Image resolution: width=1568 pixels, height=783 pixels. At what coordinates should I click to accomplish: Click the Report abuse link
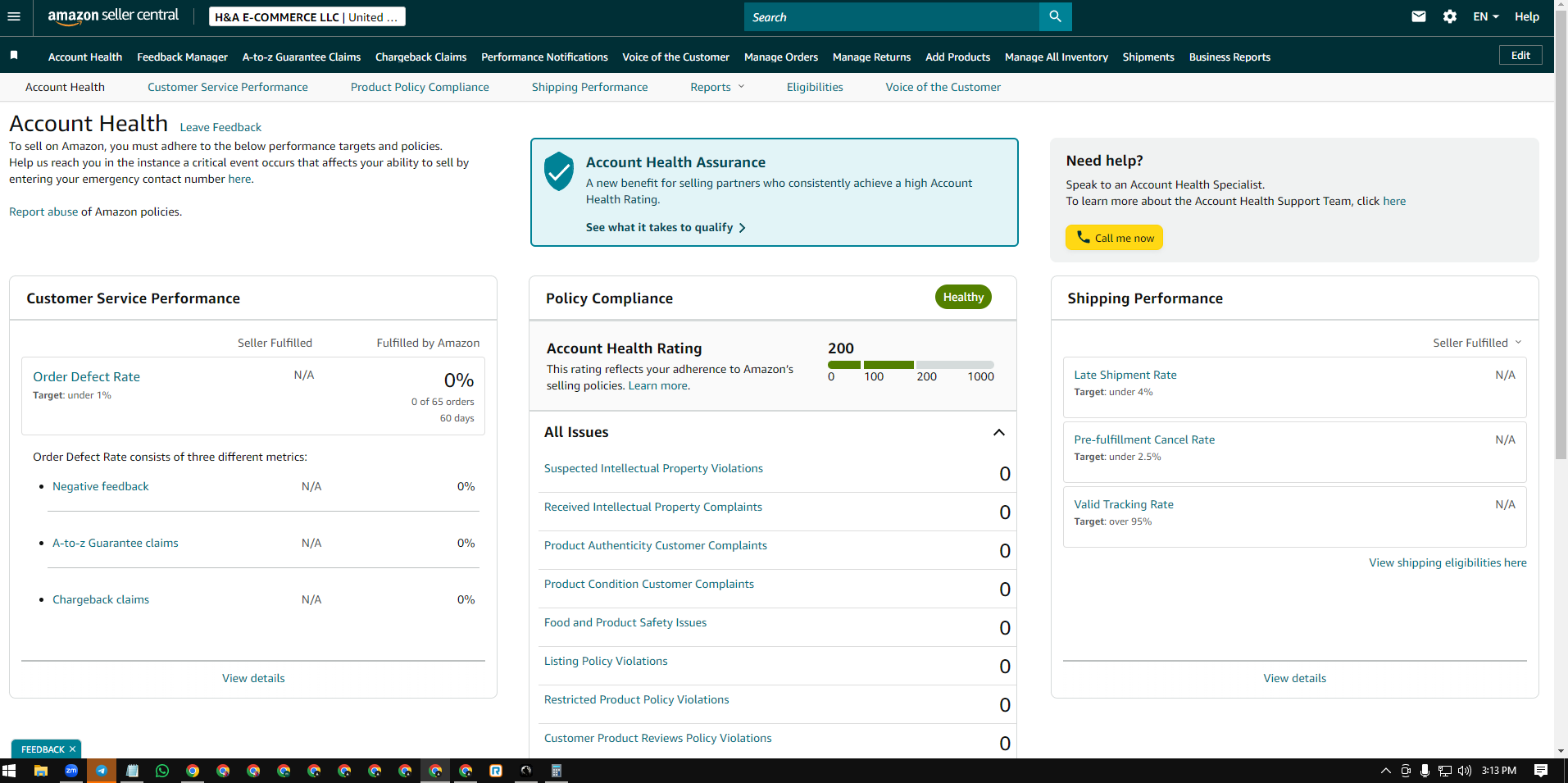[43, 212]
